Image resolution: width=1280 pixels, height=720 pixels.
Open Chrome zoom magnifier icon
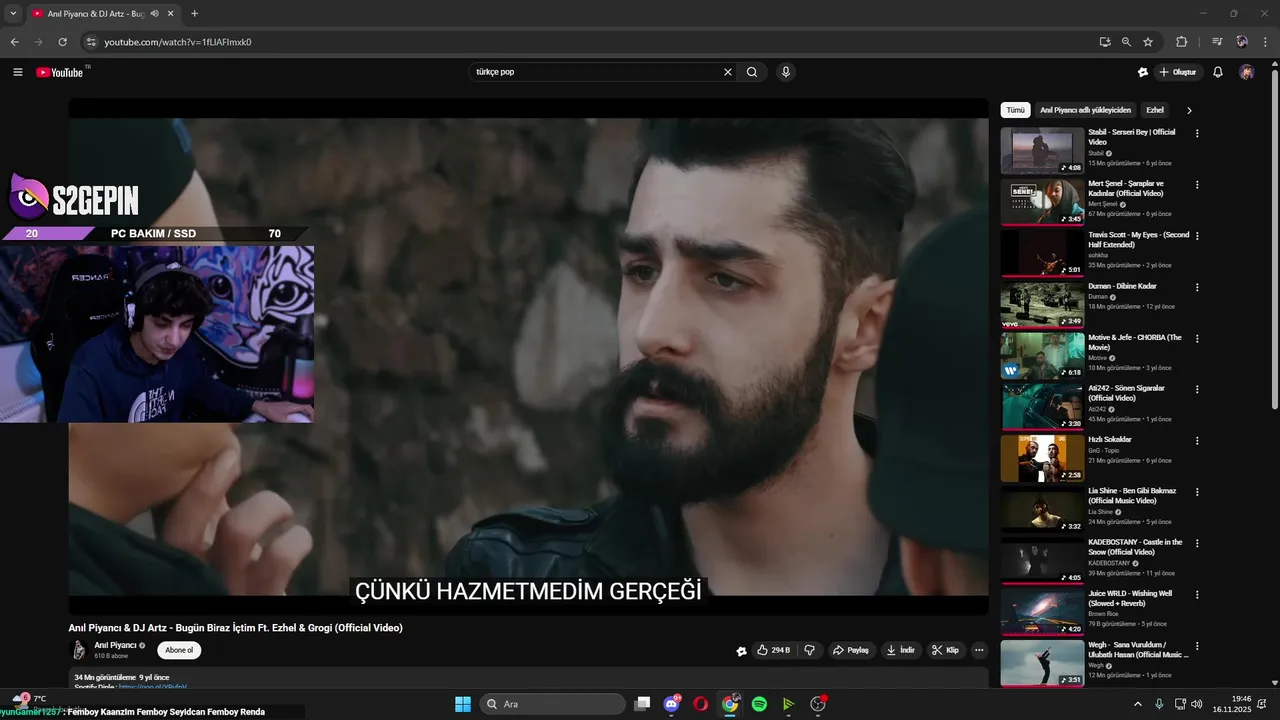click(x=1126, y=42)
